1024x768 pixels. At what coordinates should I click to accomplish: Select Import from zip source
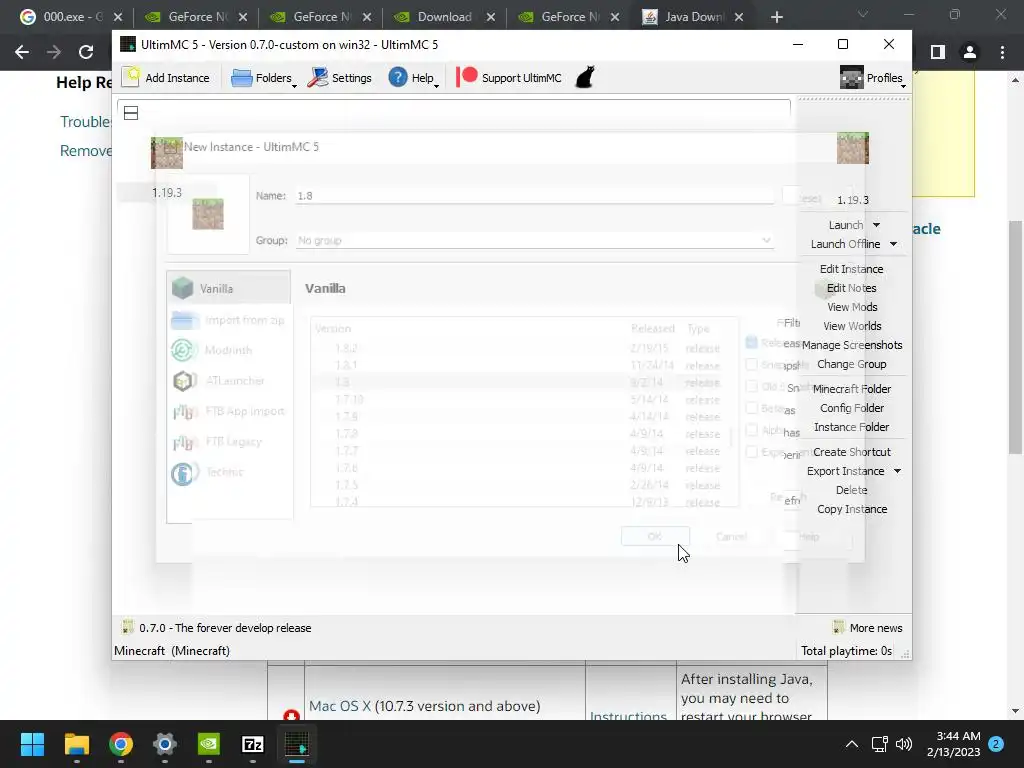coord(229,320)
